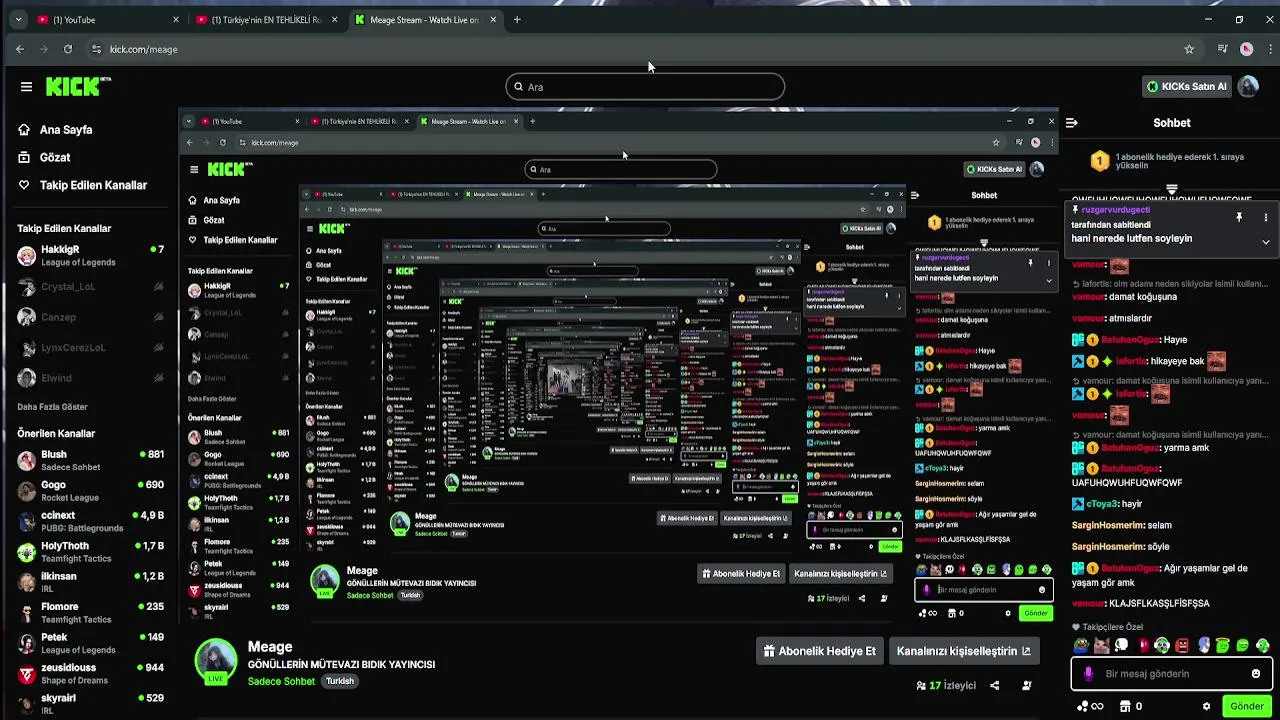
Task: Click KICKs Satın Al button
Action: tap(1186, 87)
